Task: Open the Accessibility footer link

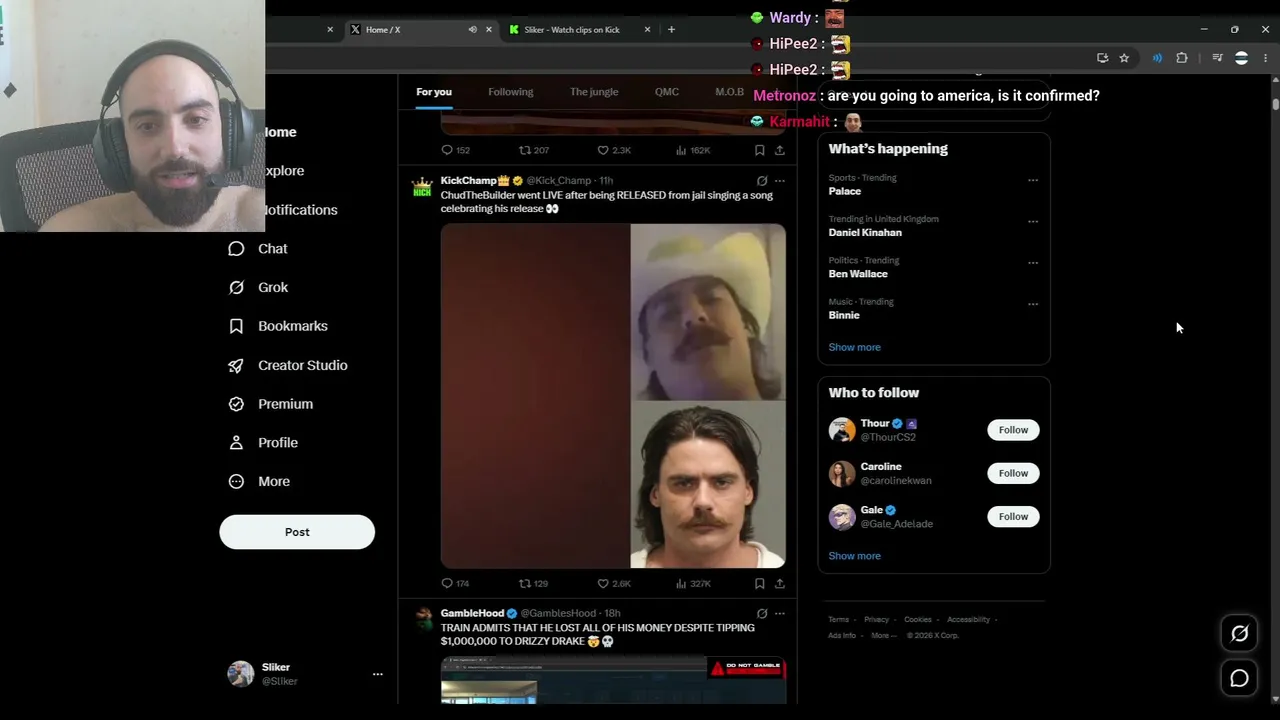Action: click(x=968, y=620)
